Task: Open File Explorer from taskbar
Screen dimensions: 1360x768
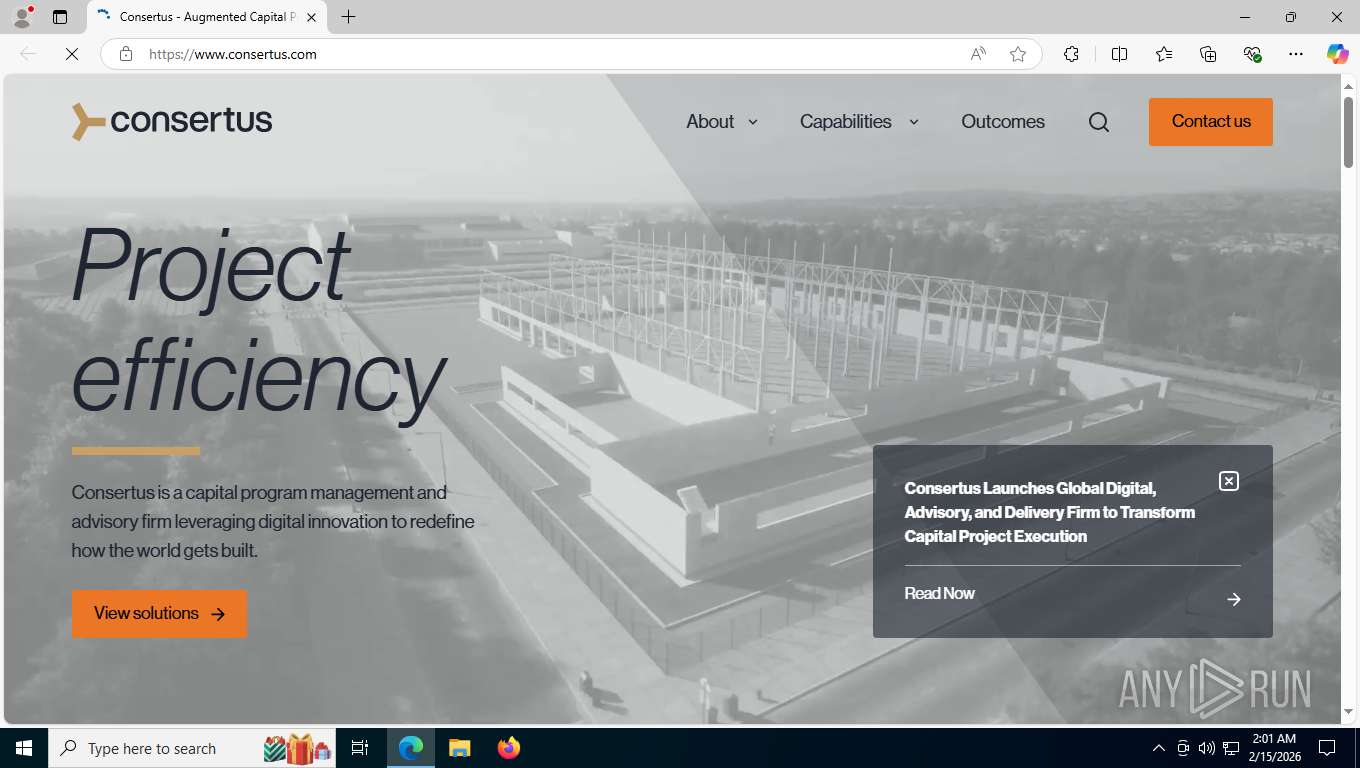Action: click(x=459, y=748)
